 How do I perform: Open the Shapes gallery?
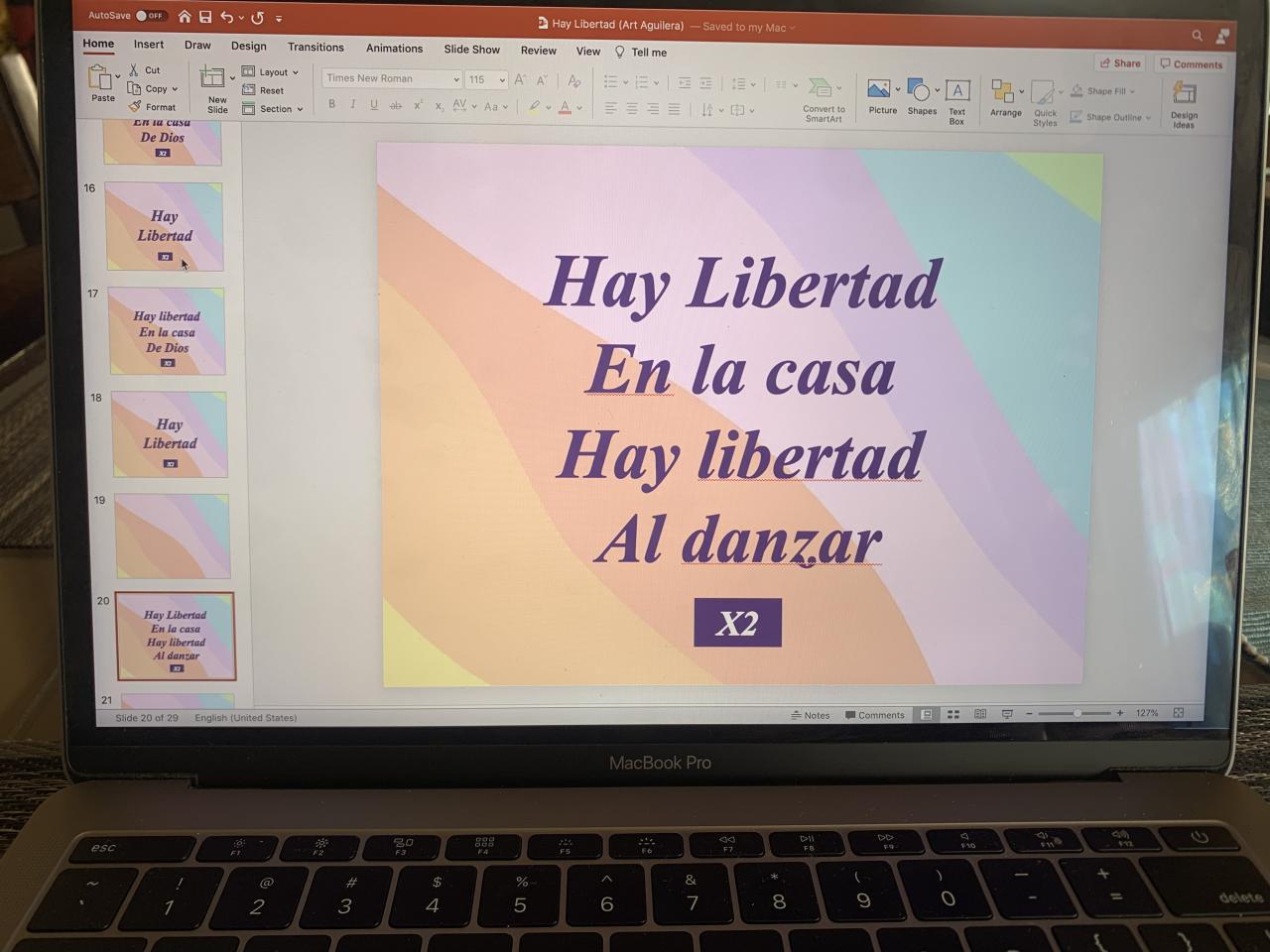(x=922, y=98)
